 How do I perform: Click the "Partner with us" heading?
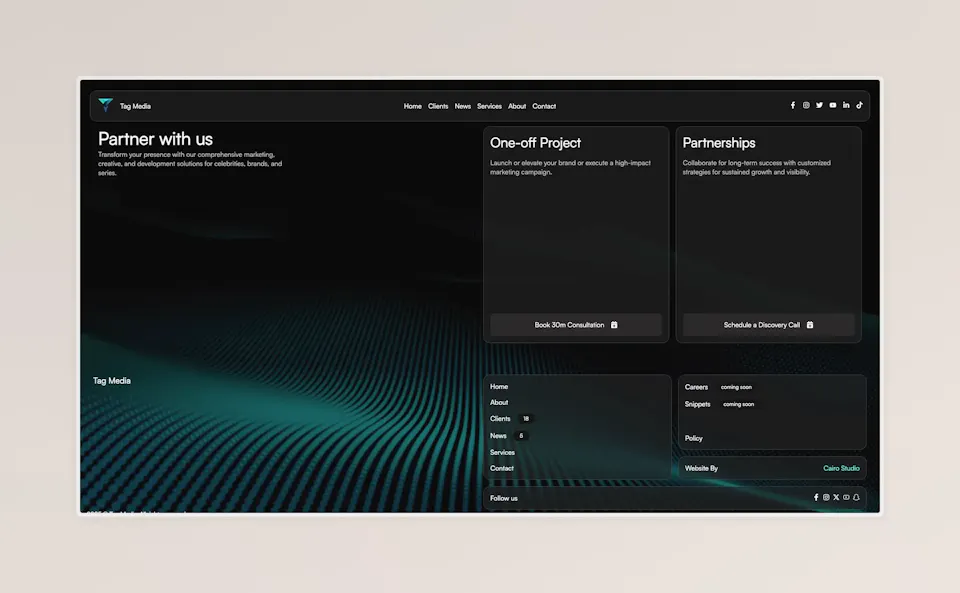click(x=156, y=139)
